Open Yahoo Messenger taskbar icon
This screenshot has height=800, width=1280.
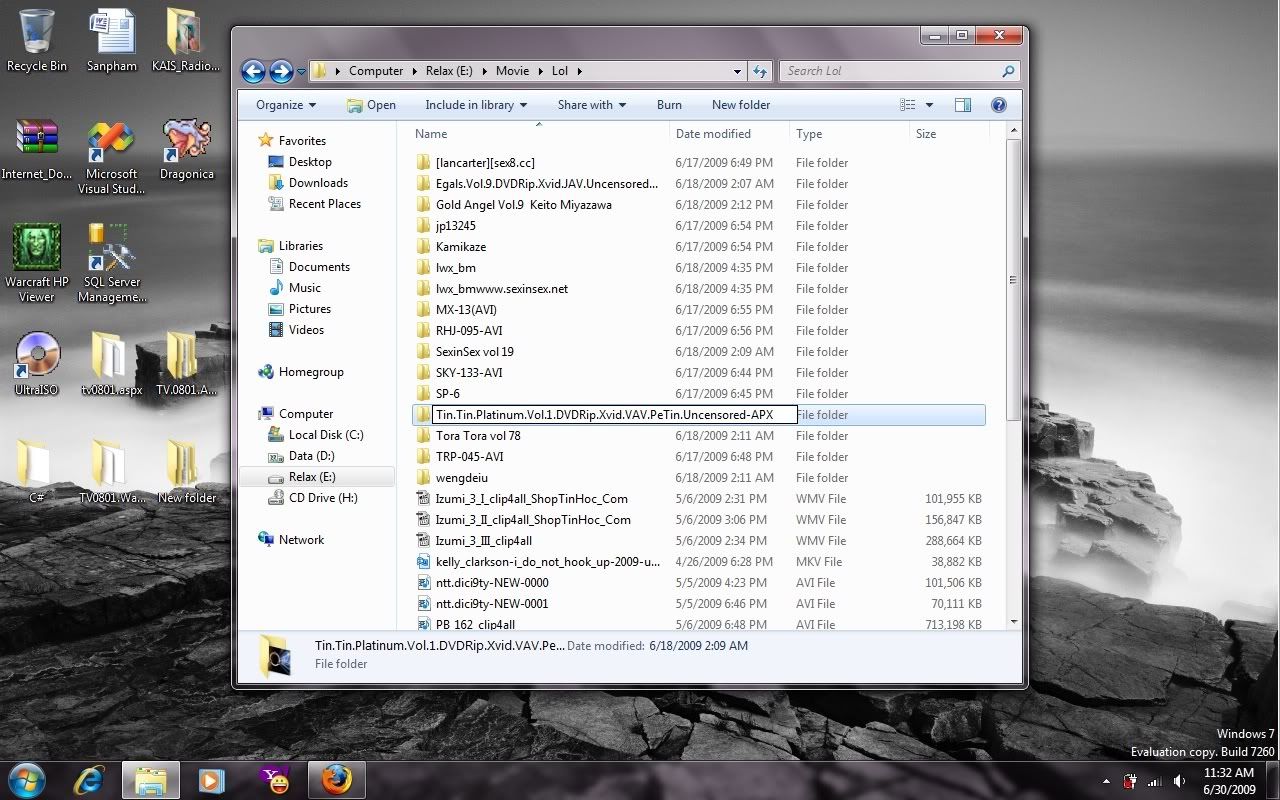(x=273, y=779)
